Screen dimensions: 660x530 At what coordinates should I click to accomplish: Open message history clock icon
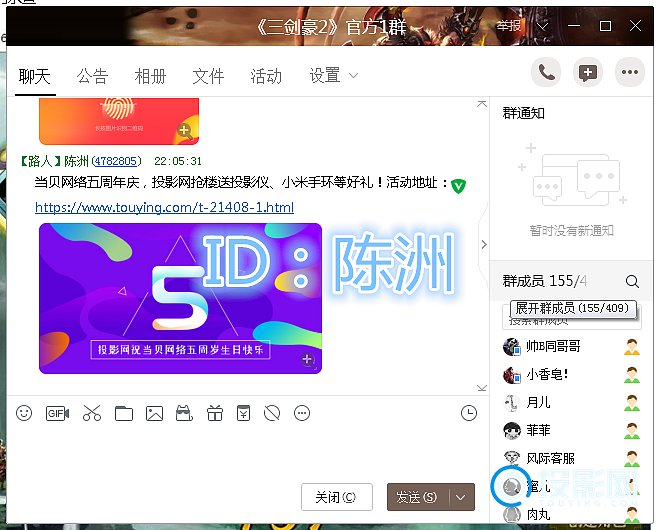click(x=469, y=413)
